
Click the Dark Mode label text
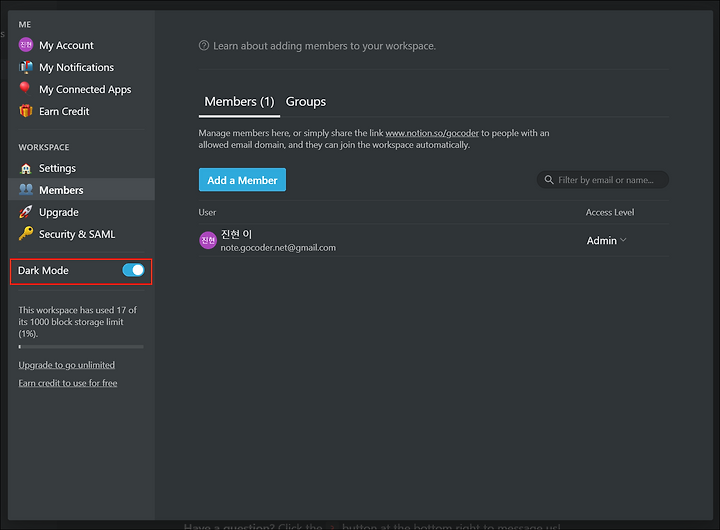(x=43, y=271)
